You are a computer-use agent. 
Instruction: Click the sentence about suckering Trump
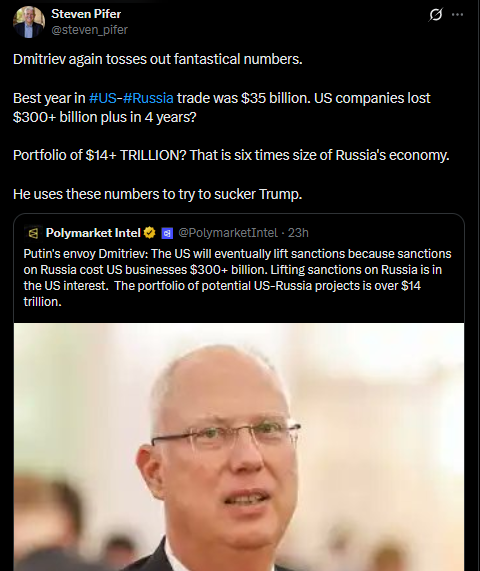[x=158, y=194]
